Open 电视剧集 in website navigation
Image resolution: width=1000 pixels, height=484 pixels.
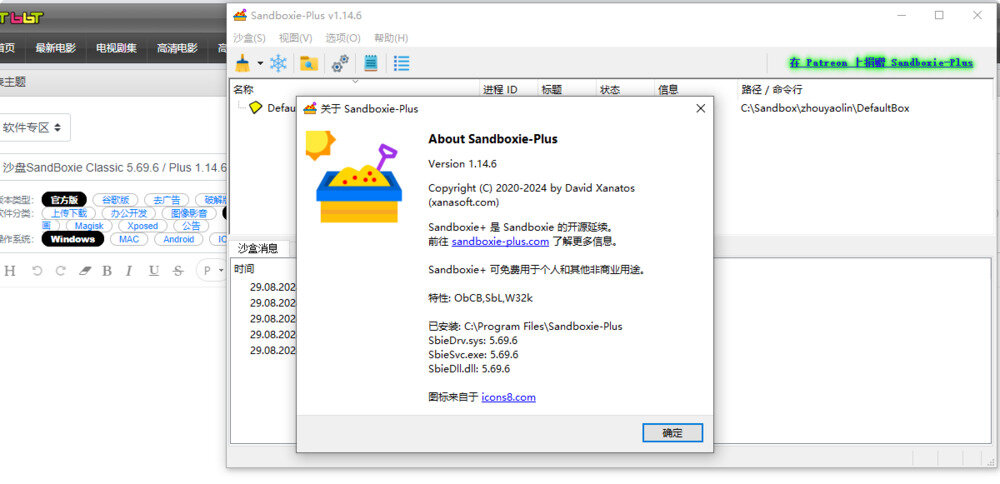click(116, 48)
